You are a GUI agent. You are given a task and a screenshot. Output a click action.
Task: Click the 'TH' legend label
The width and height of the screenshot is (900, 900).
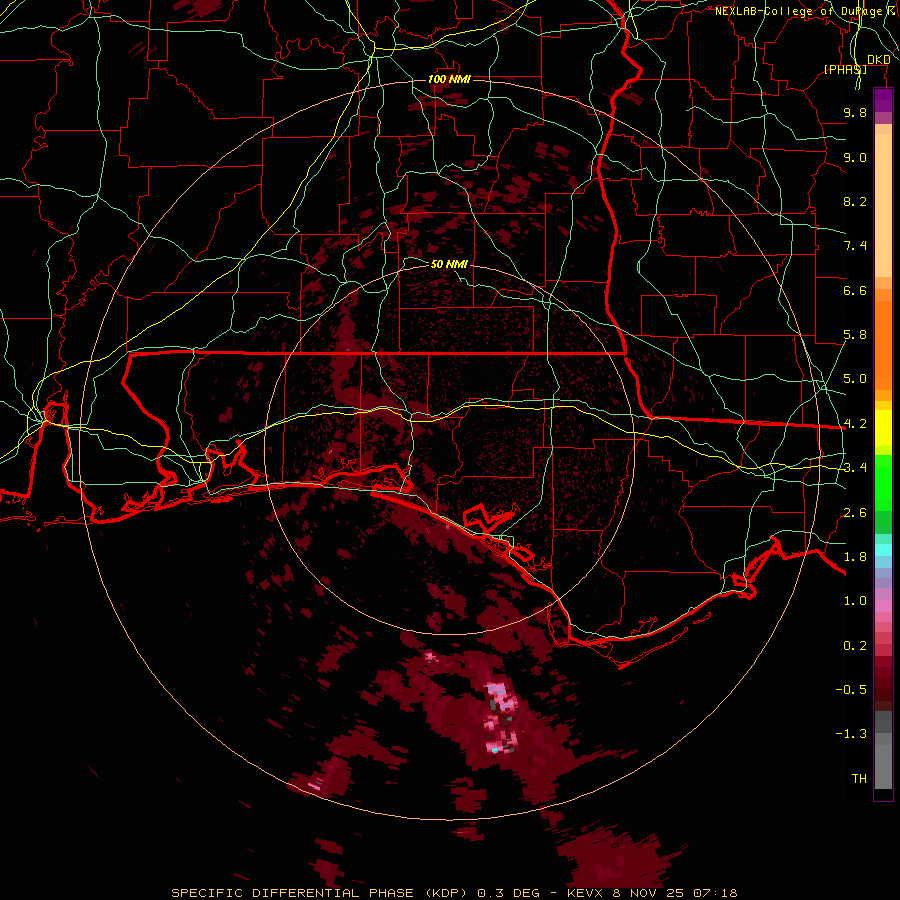coord(859,779)
